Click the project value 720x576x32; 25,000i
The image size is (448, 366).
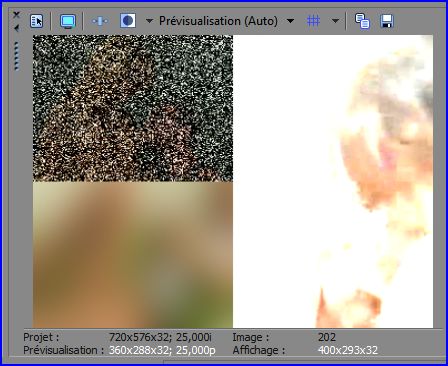(160, 337)
